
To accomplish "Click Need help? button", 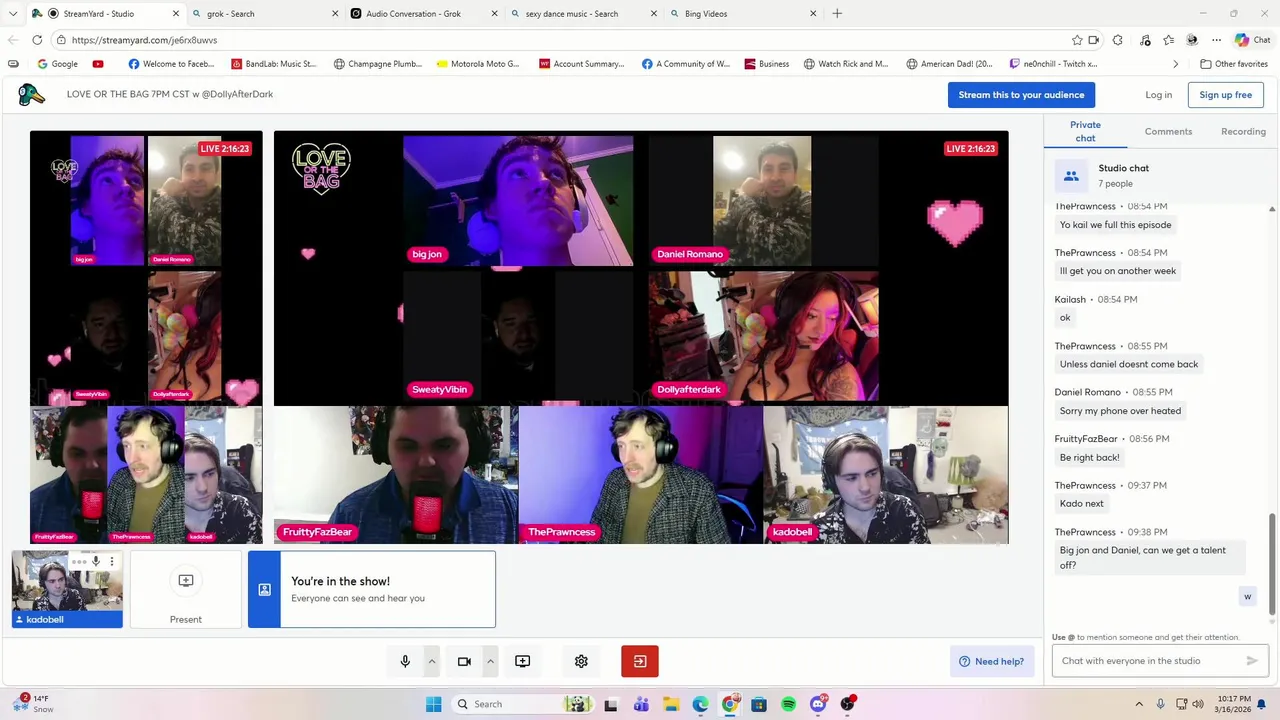I will pos(992,661).
